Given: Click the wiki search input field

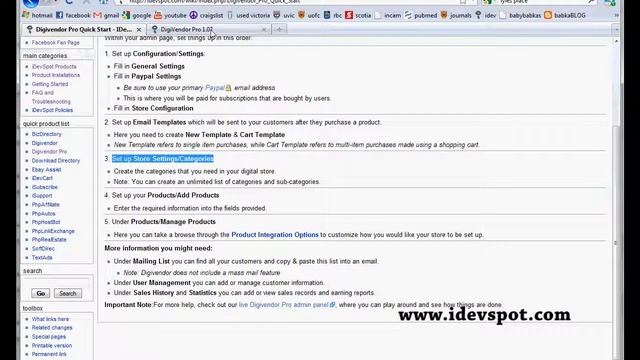Looking at the screenshot, I should click(x=56, y=282).
